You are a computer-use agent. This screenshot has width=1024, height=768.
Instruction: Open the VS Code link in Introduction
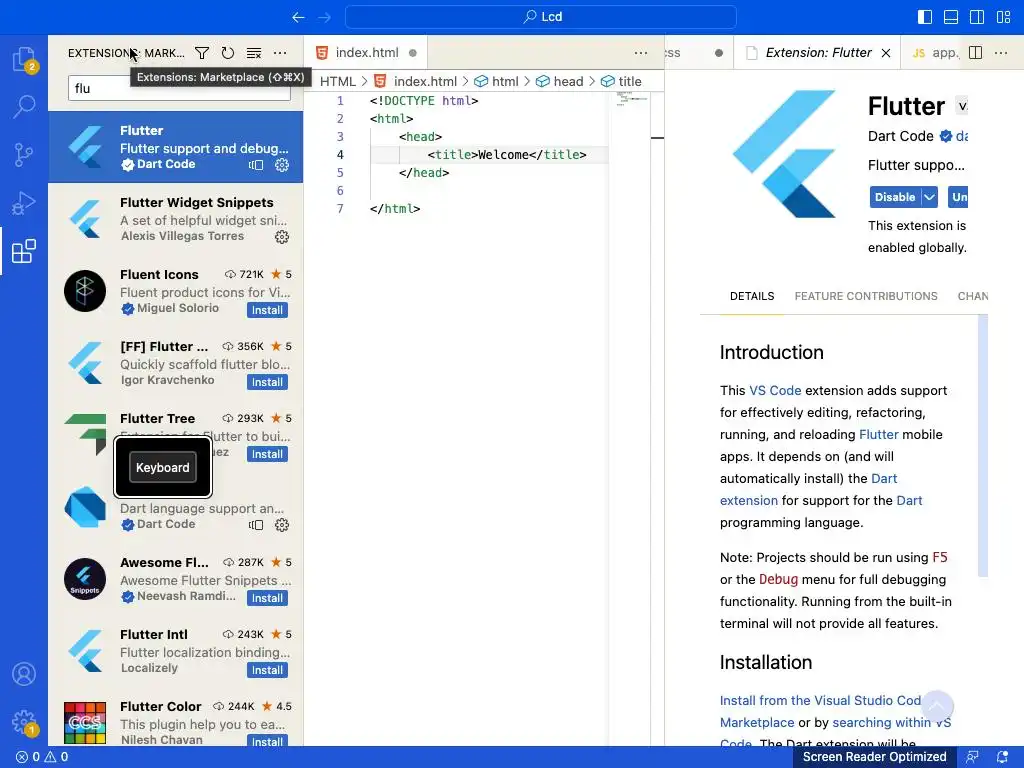(x=775, y=391)
